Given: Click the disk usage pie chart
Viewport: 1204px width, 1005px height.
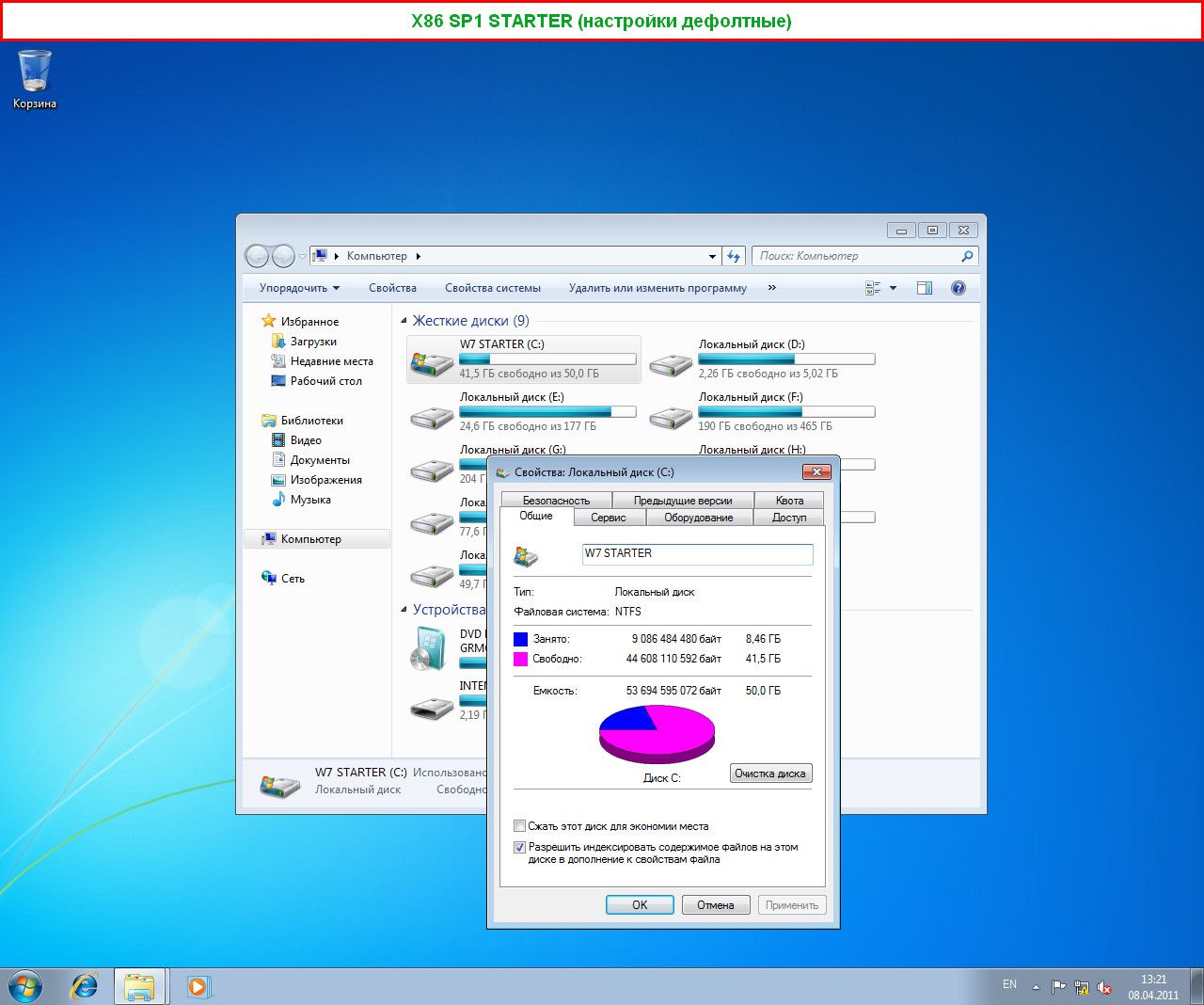Looking at the screenshot, I should point(657,734).
